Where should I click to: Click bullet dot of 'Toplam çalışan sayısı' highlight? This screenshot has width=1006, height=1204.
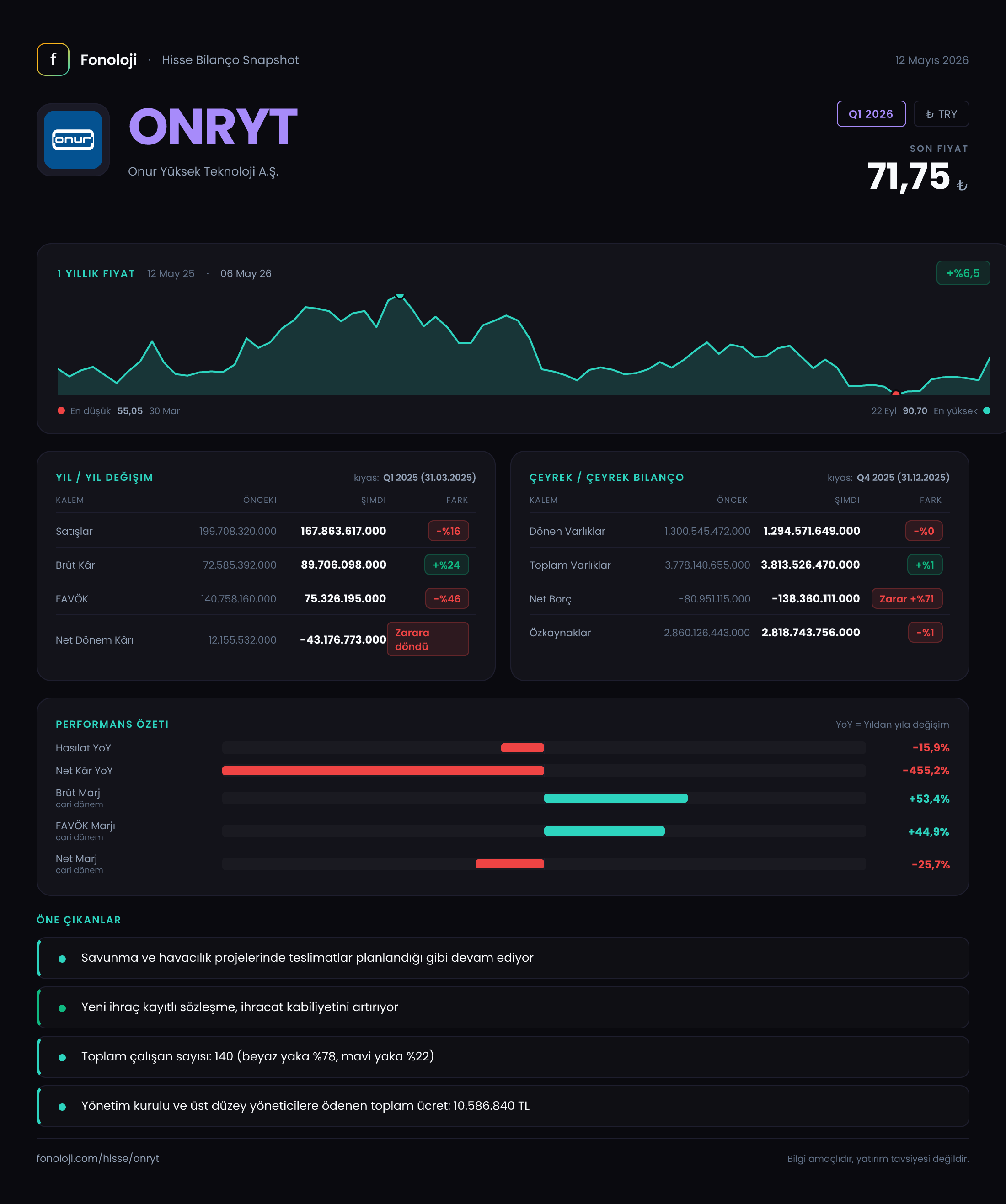[62, 1057]
